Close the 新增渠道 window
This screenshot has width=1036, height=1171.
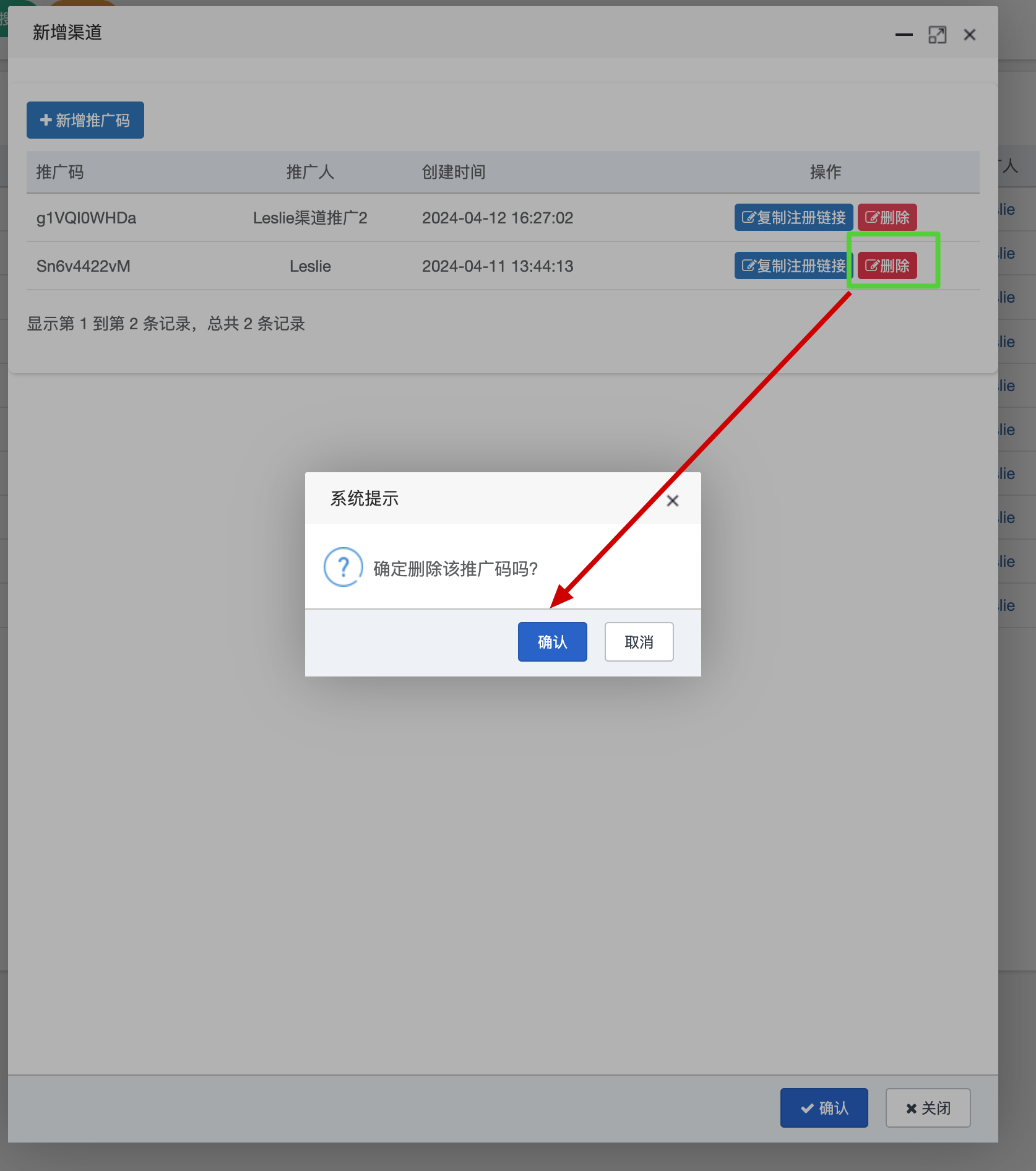click(969, 35)
